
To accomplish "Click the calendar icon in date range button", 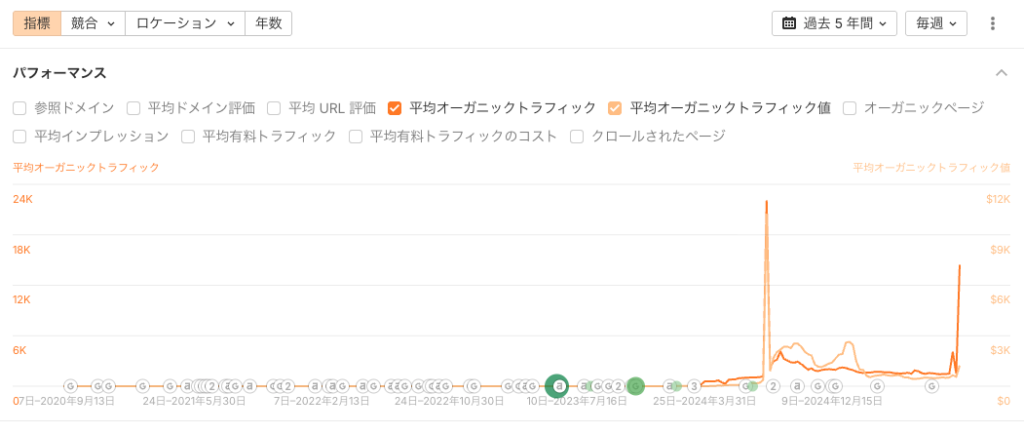I will click(789, 23).
